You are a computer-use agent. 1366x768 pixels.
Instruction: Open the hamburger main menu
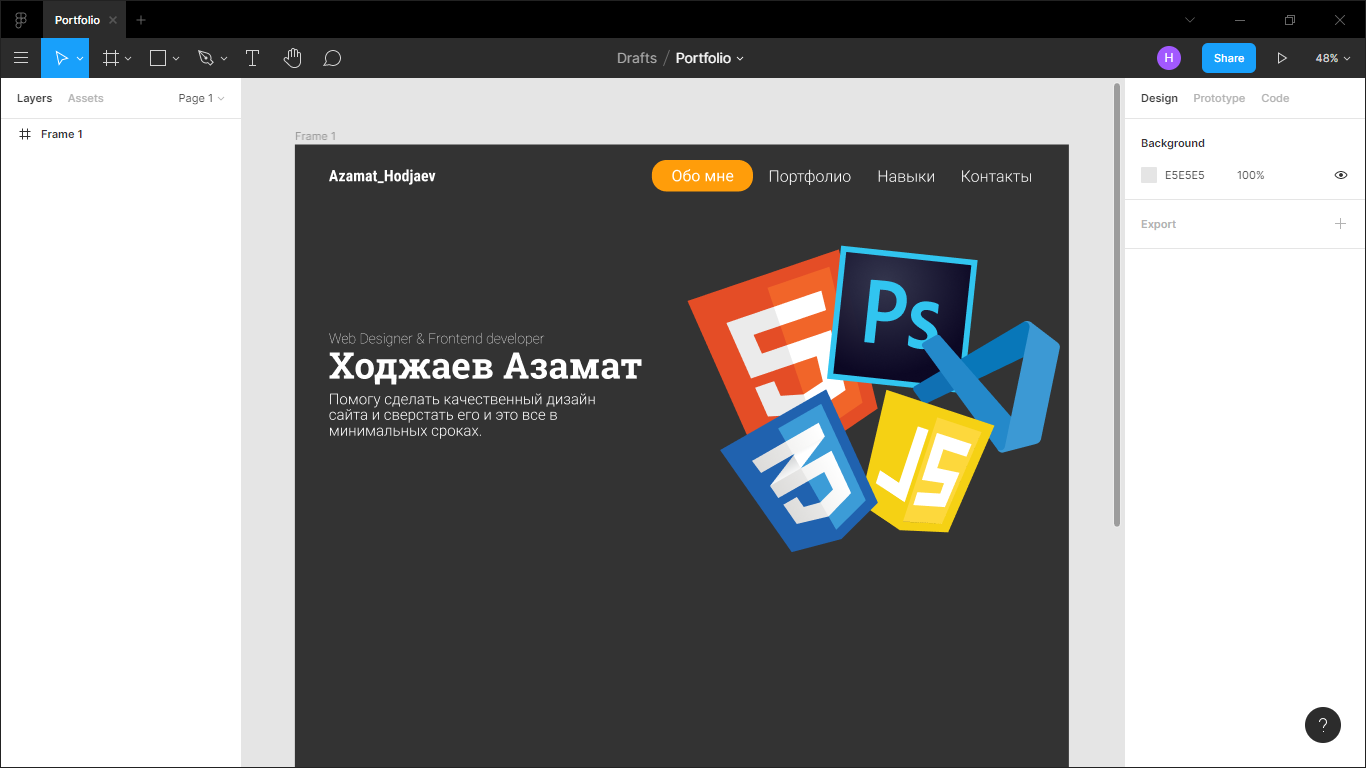(x=21, y=58)
